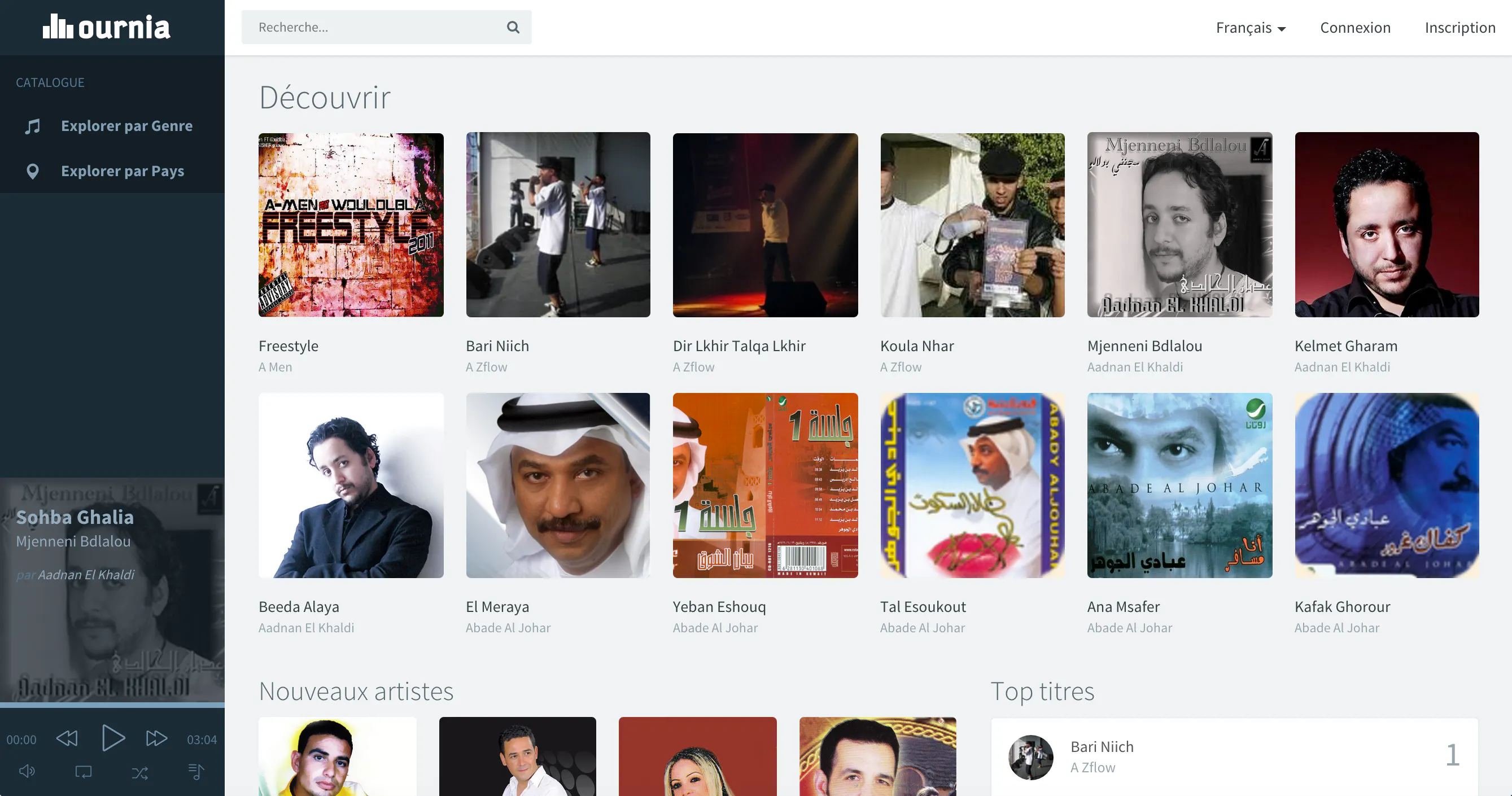Open the Français language dropdown

click(x=1251, y=28)
